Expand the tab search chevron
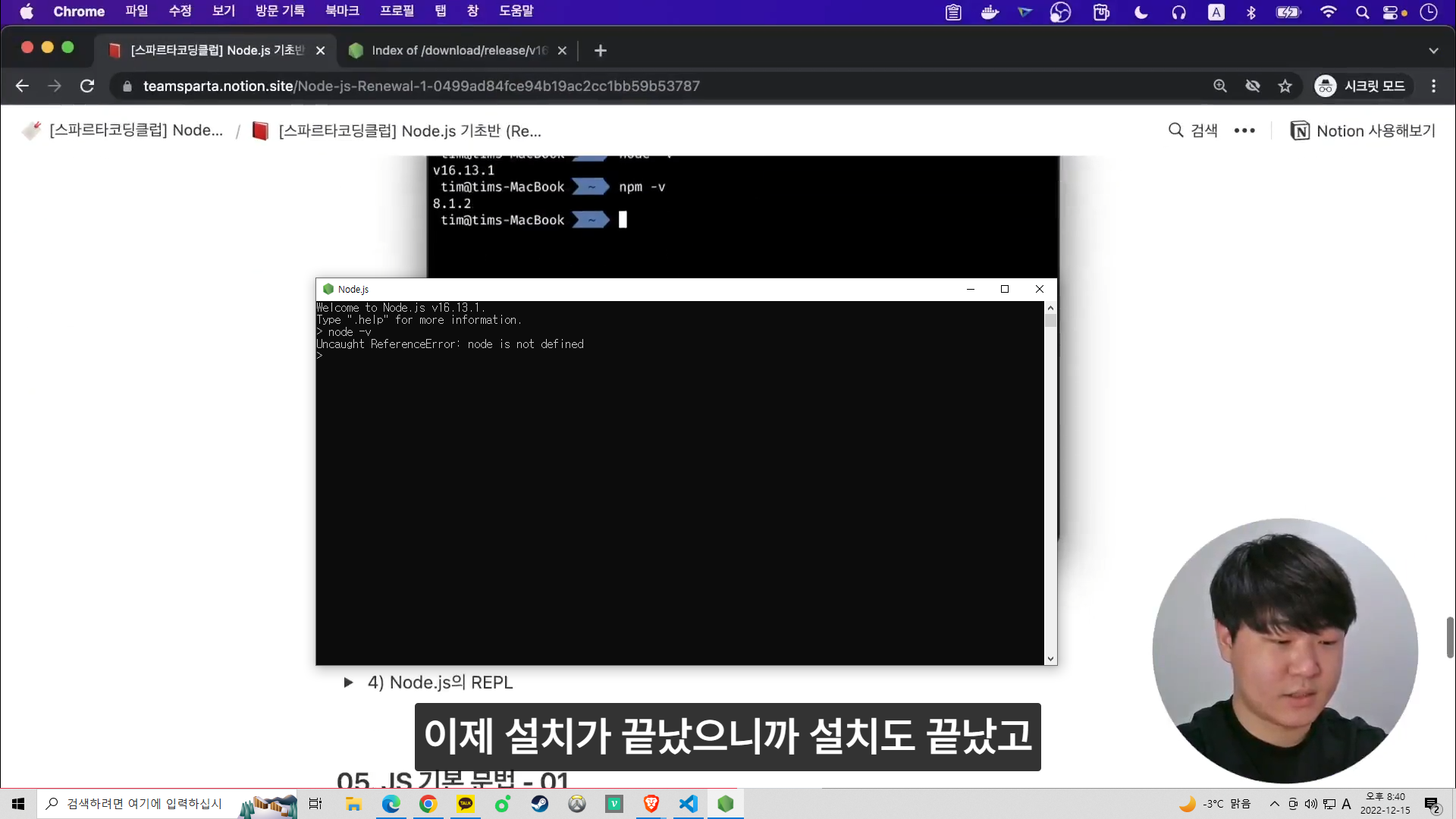 coord(1433,51)
